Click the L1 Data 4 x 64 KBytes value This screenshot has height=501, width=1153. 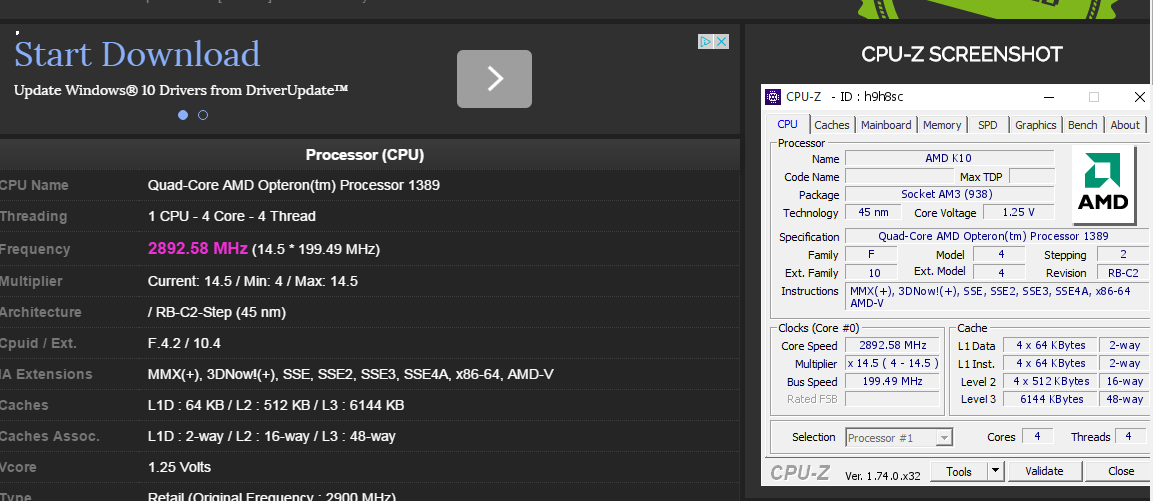1052,346
